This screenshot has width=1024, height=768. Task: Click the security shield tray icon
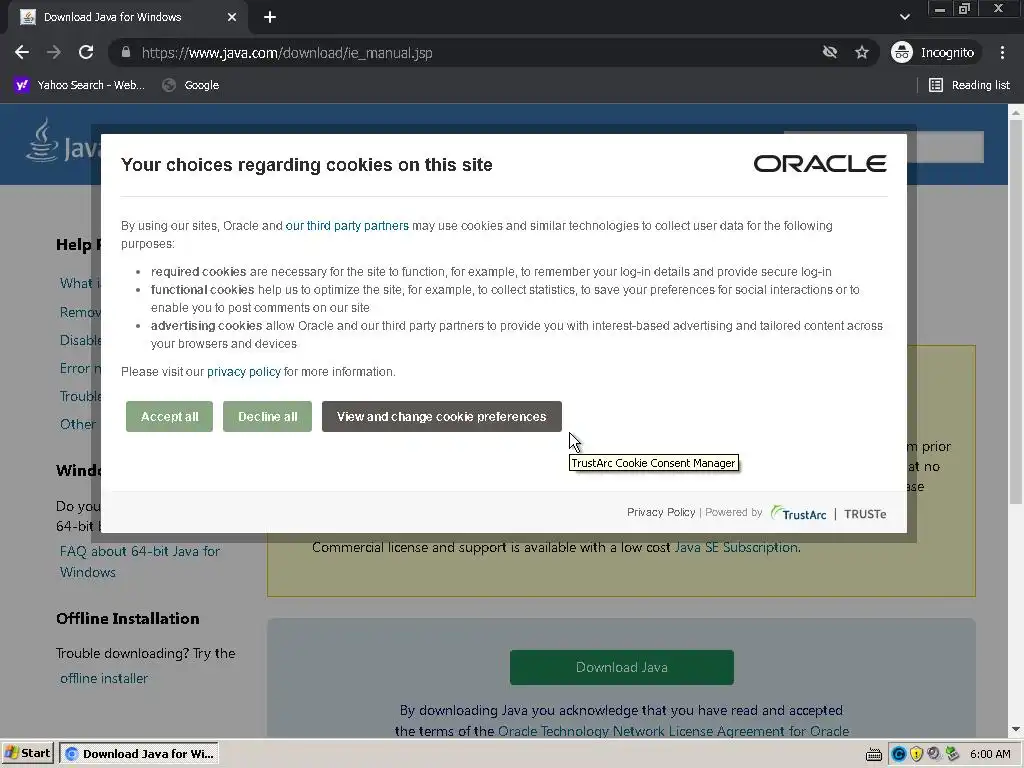point(916,754)
